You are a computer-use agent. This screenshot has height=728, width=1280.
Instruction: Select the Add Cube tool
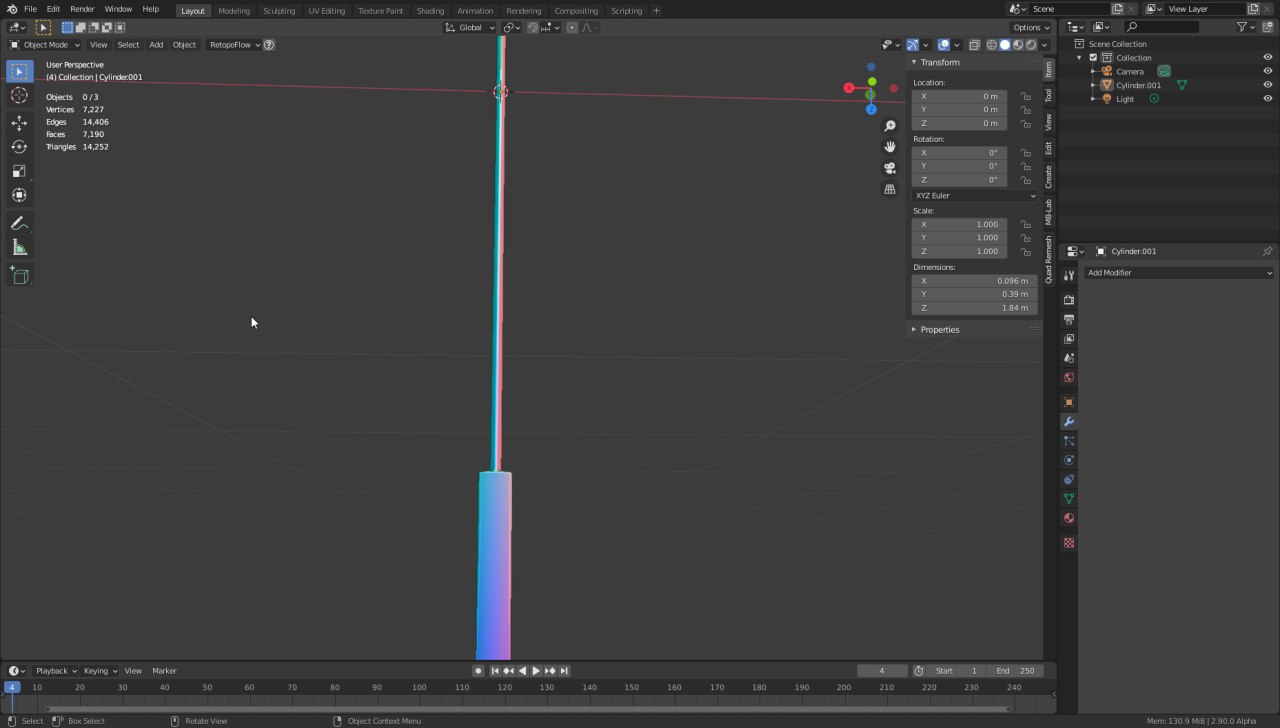[19, 275]
